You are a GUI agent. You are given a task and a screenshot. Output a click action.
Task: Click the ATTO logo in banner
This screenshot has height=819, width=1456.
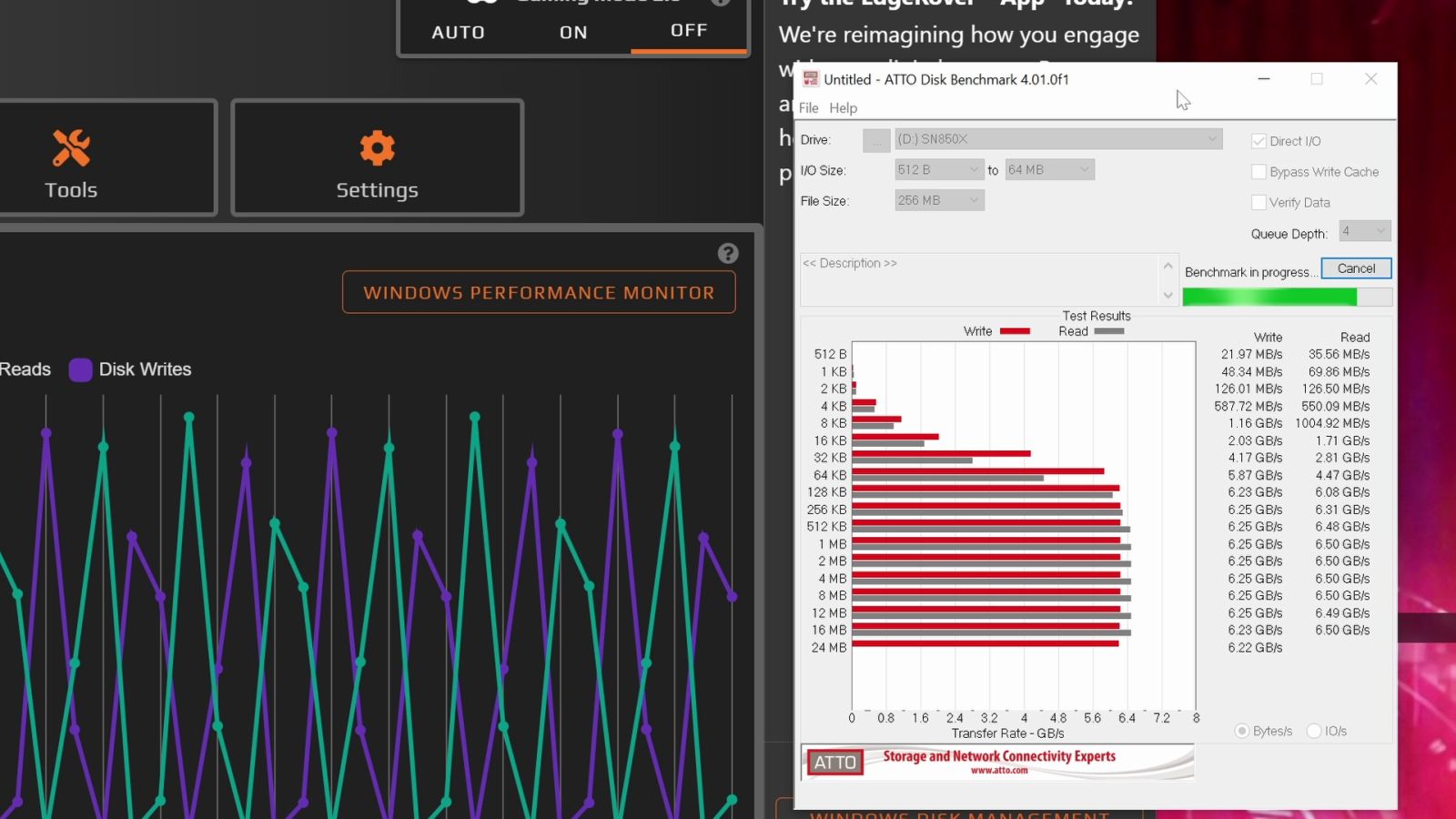coord(835,763)
